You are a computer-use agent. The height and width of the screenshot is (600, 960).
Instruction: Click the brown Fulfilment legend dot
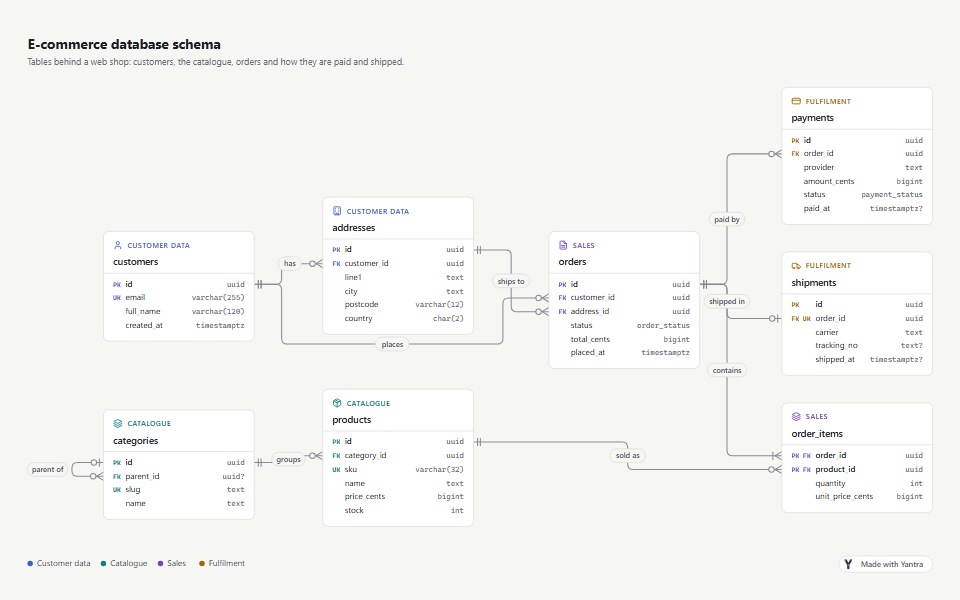tap(201, 563)
